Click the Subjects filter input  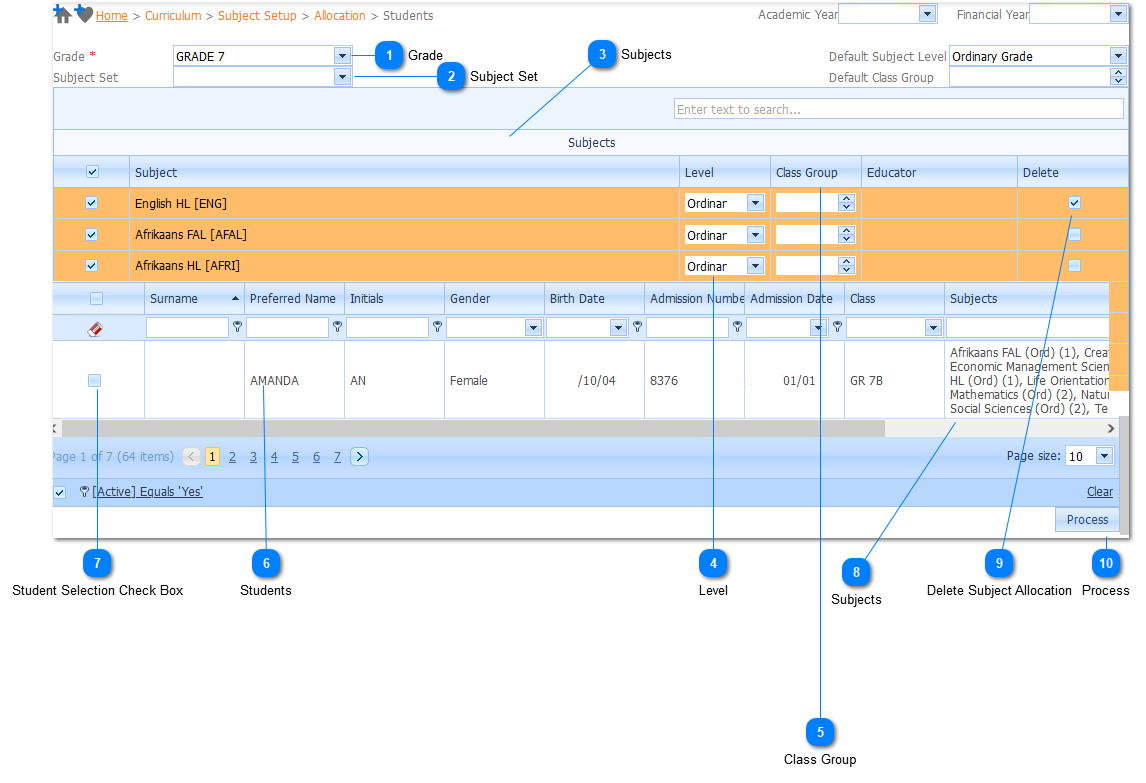click(1028, 328)
